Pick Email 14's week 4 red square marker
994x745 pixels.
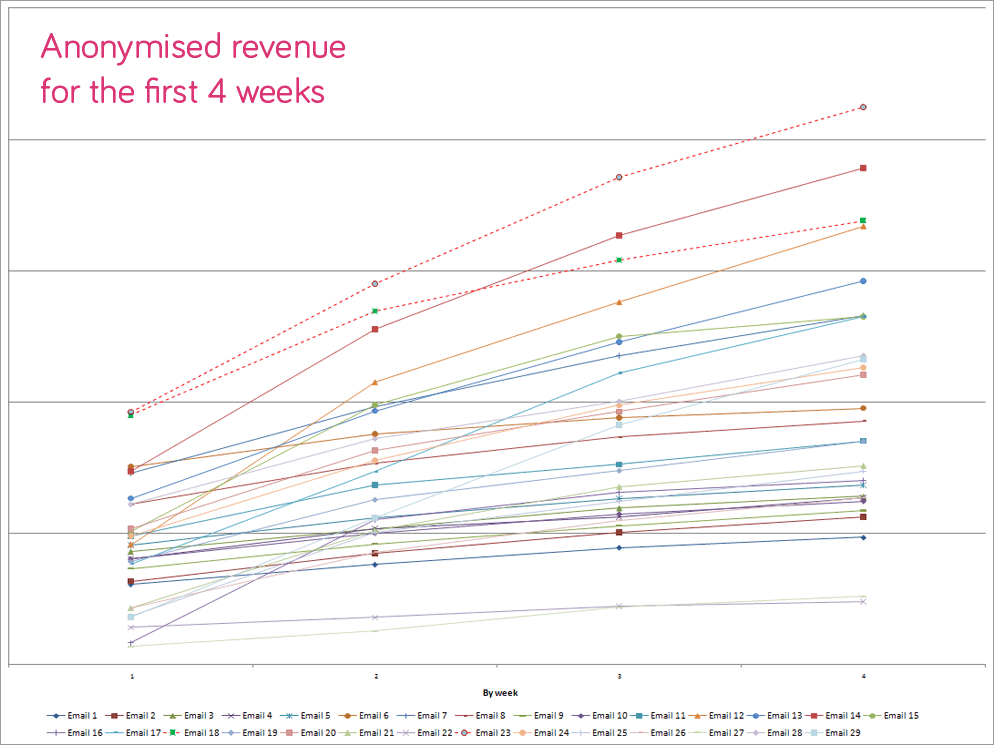863,168
